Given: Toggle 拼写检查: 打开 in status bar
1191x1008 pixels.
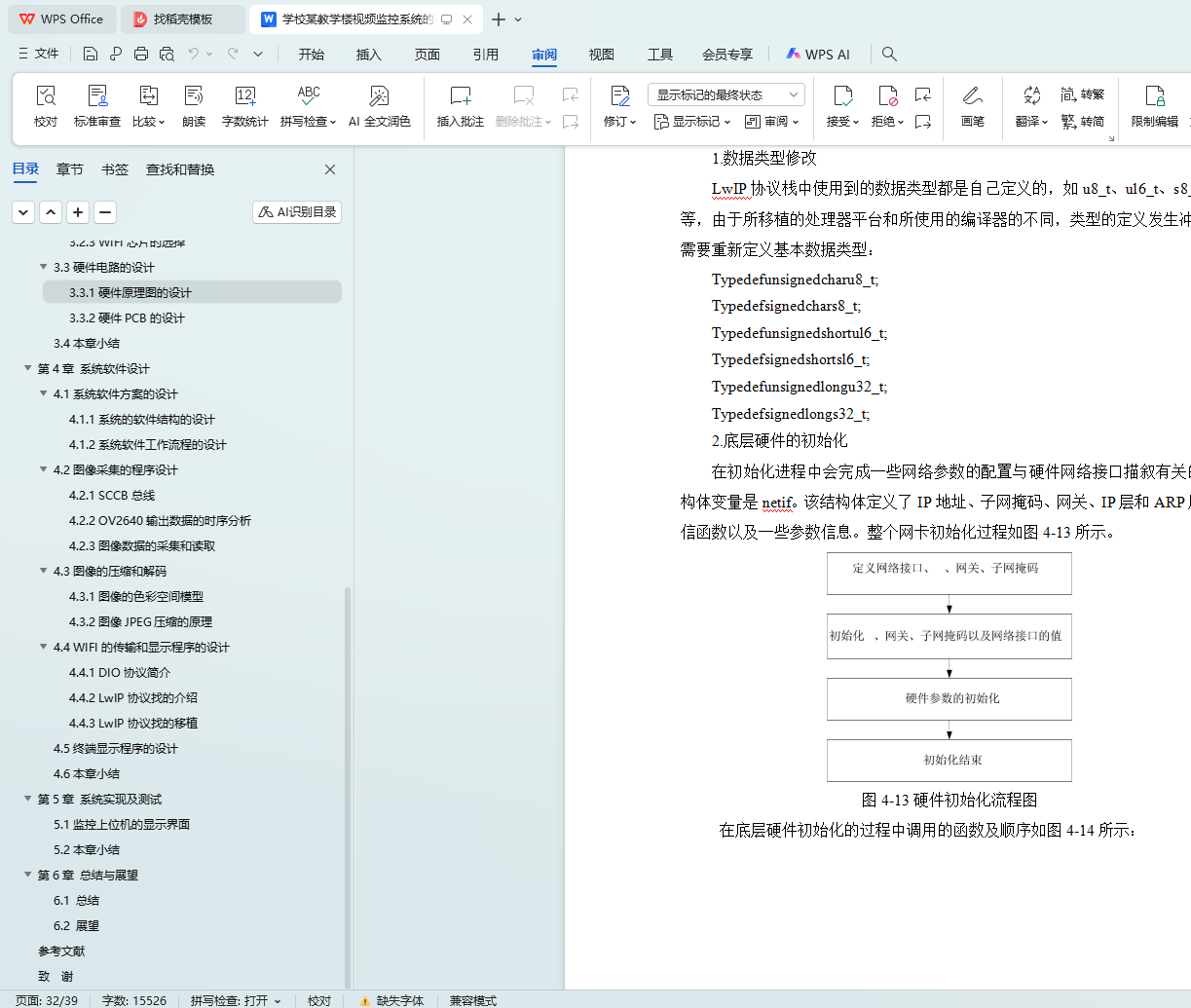Looking at the screenshot, I should [x=236, y=1000].
